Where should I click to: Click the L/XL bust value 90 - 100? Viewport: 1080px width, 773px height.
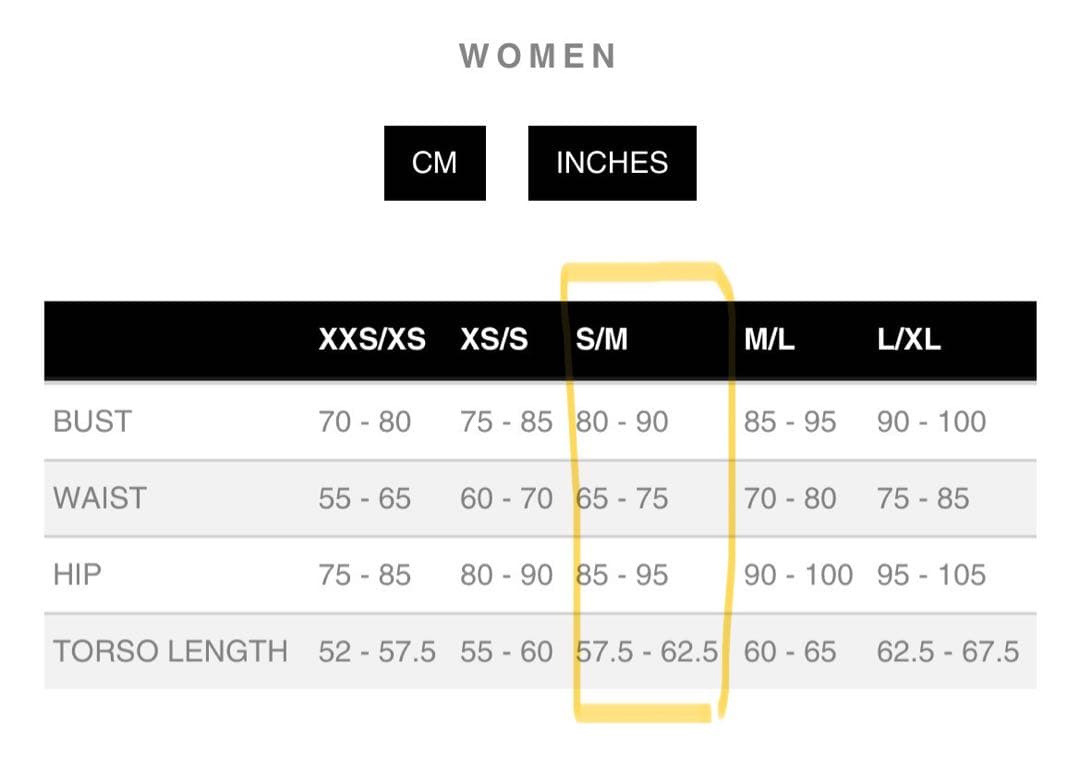931,422
